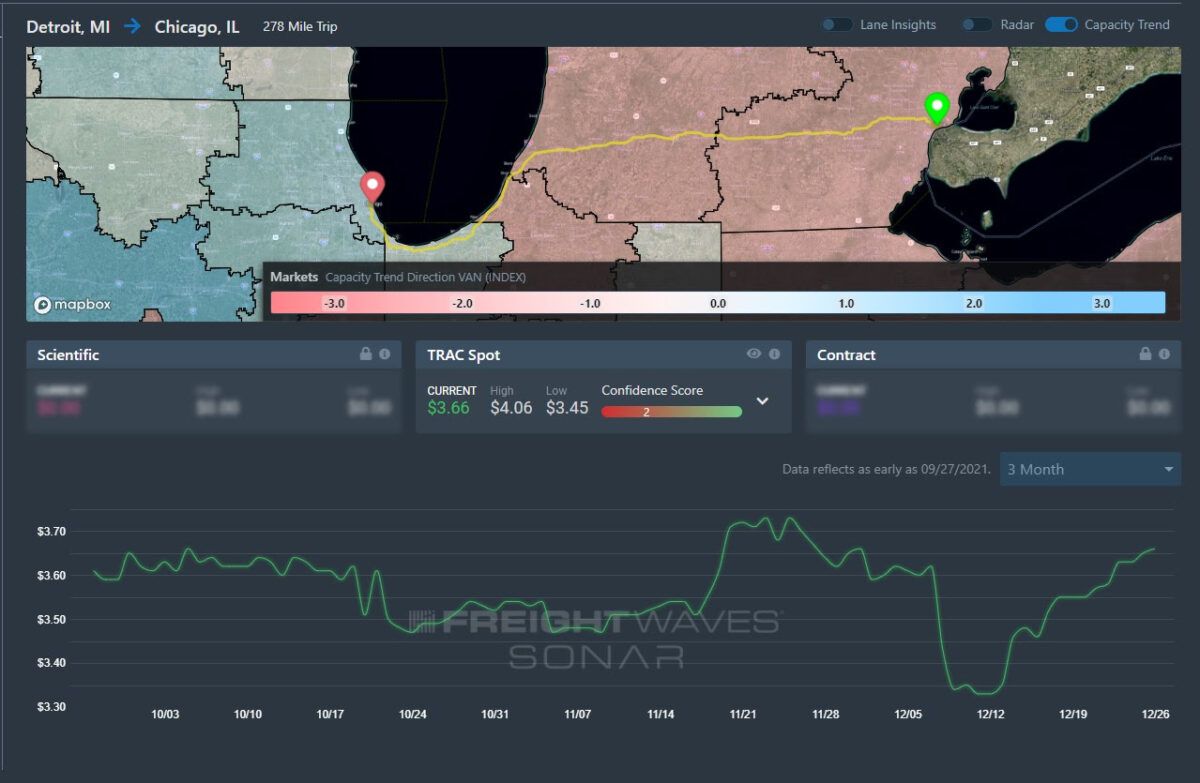Turn on the Radar toggle

click(977, 25)
